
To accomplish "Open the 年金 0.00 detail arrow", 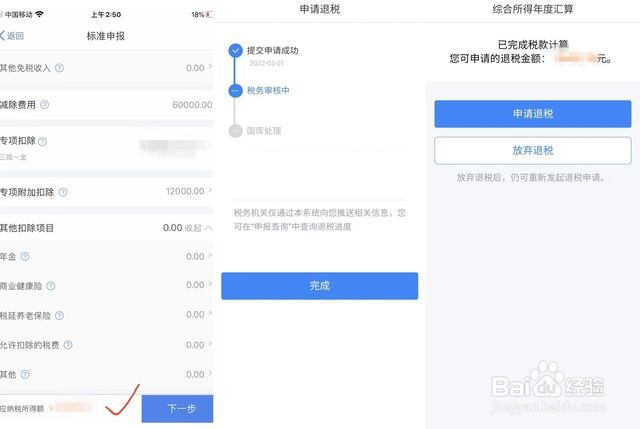I will coord(210,256).
